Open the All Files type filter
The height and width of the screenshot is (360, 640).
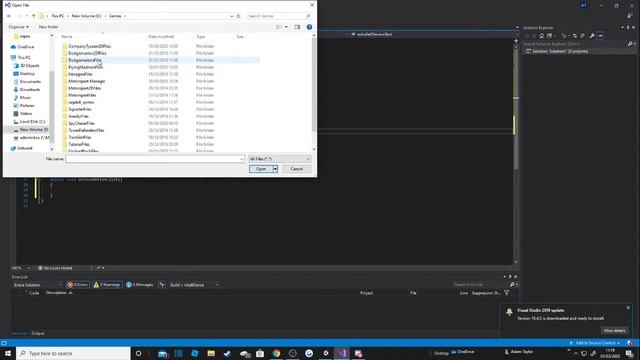click(x=280, y=159)
